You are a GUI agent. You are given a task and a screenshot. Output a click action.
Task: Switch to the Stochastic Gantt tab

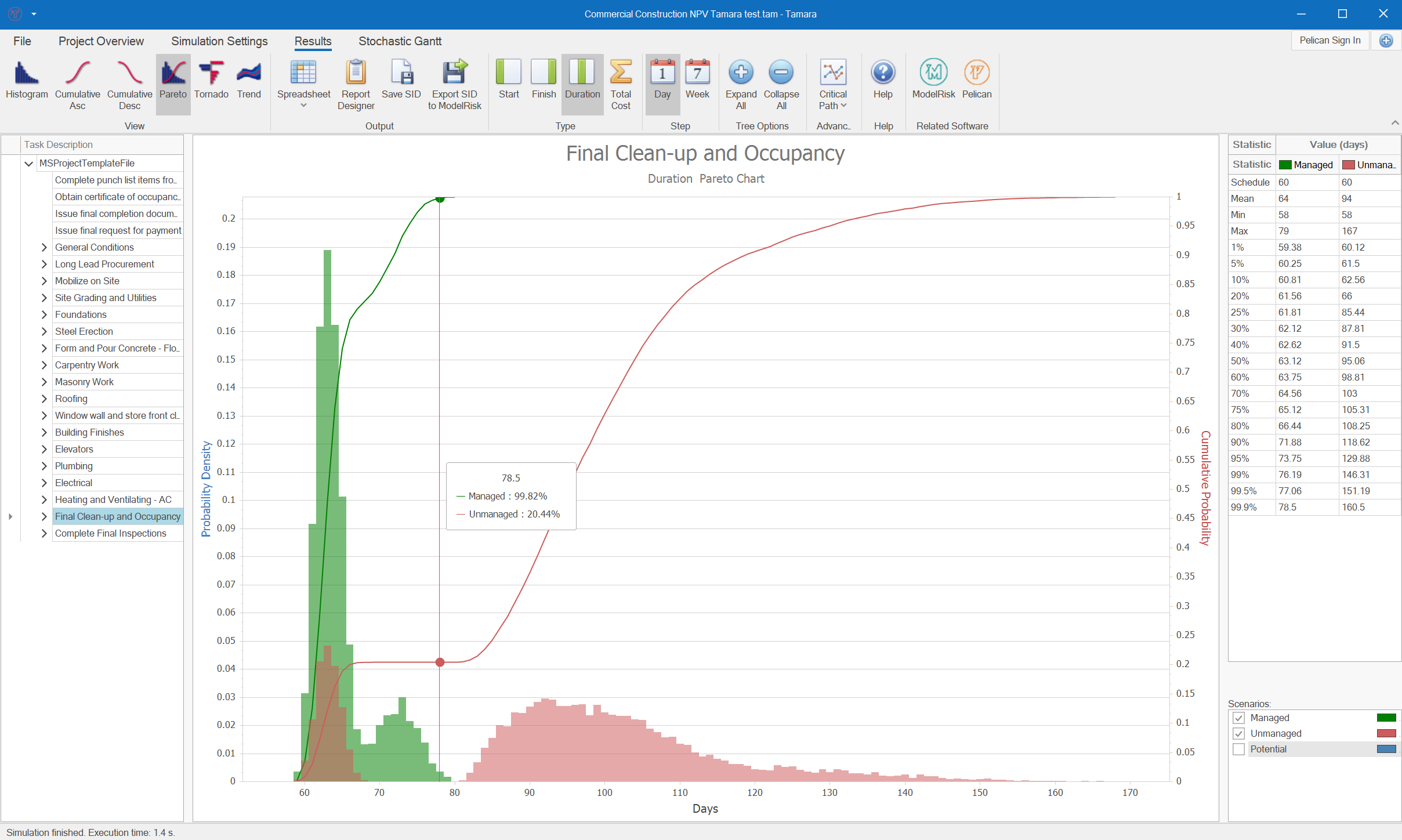400,41
